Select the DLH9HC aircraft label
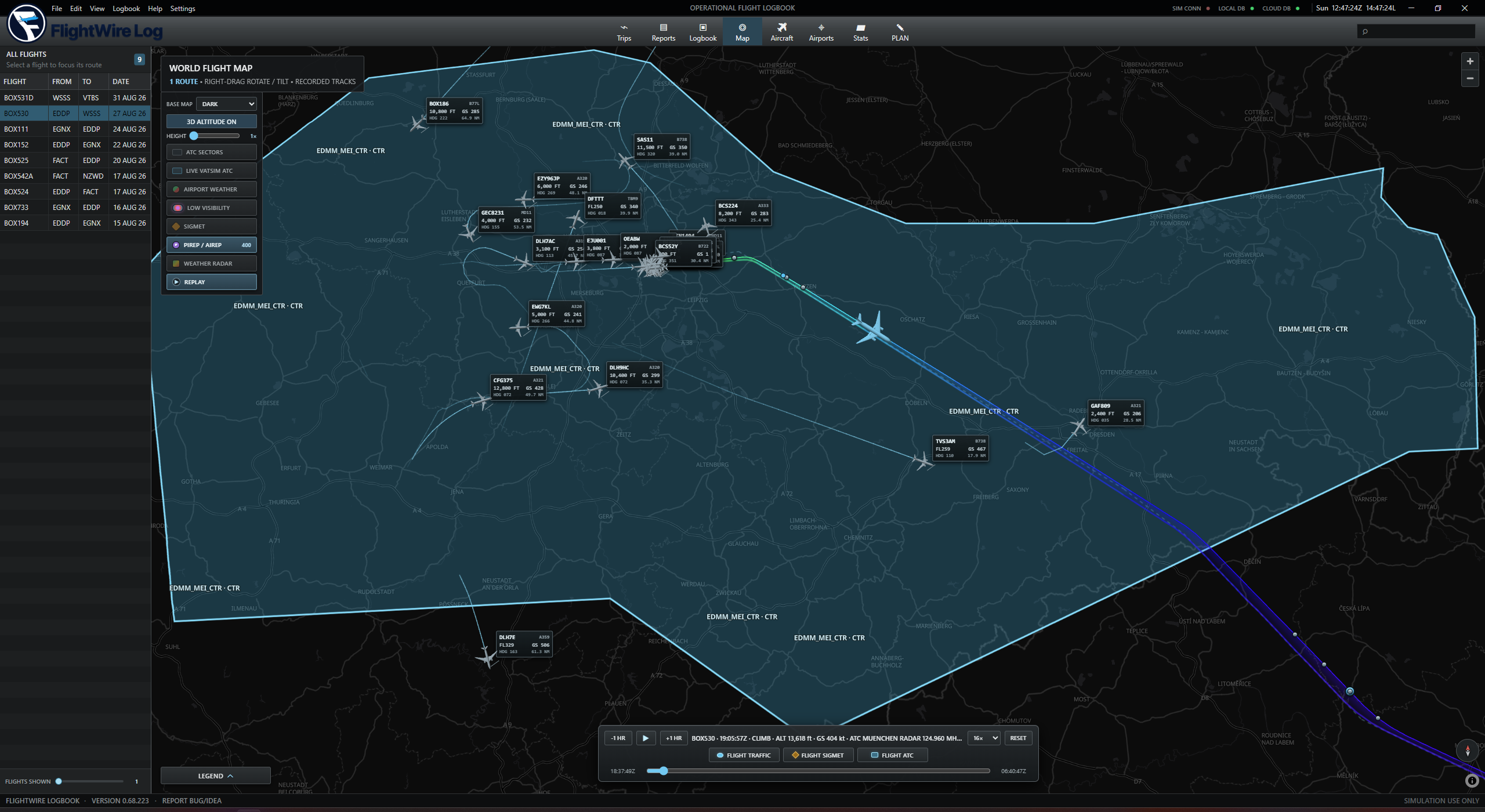Viewport: 1485px width, 812px height. click(634, 375)
